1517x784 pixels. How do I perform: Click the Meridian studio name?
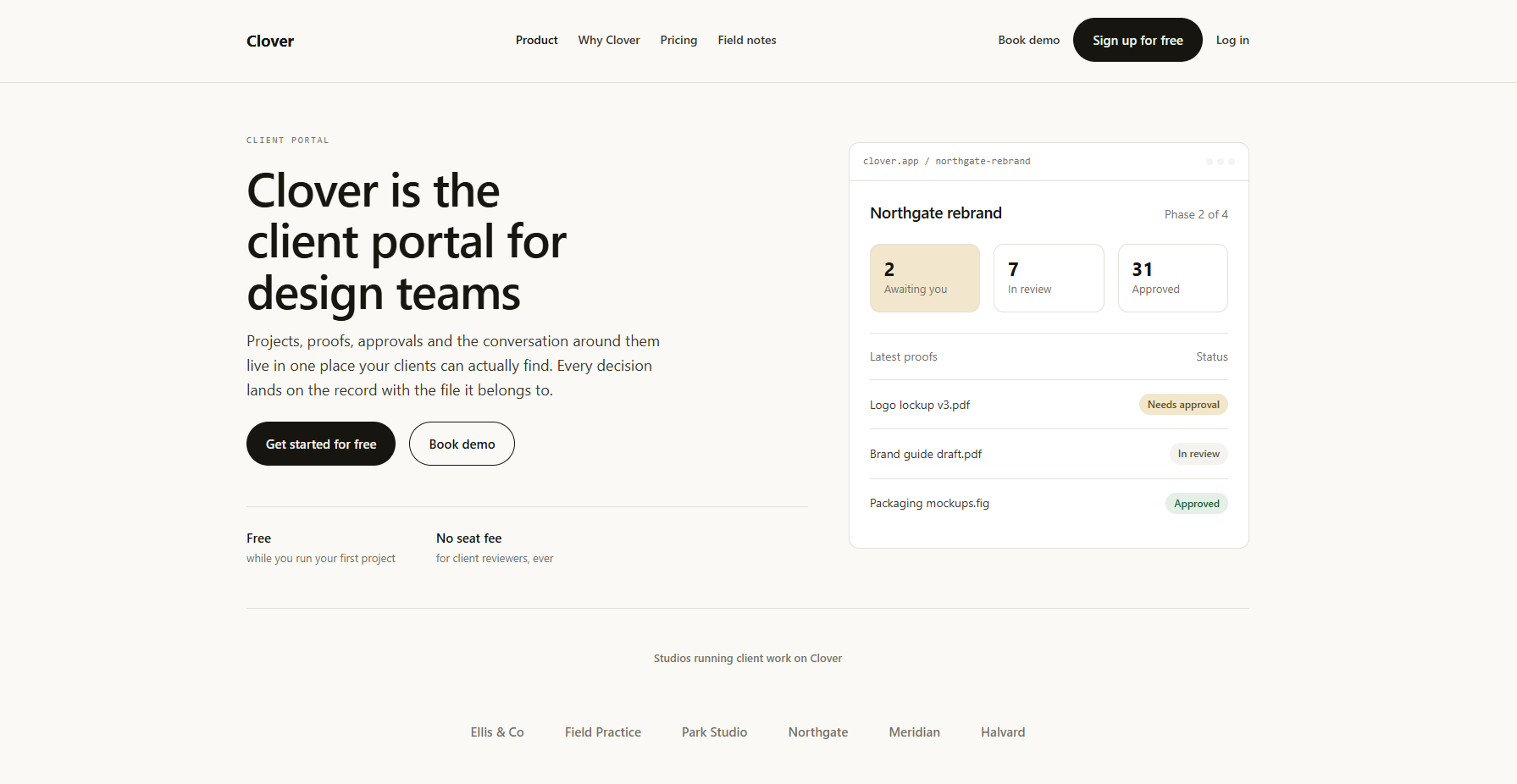(x=915, y=732)
